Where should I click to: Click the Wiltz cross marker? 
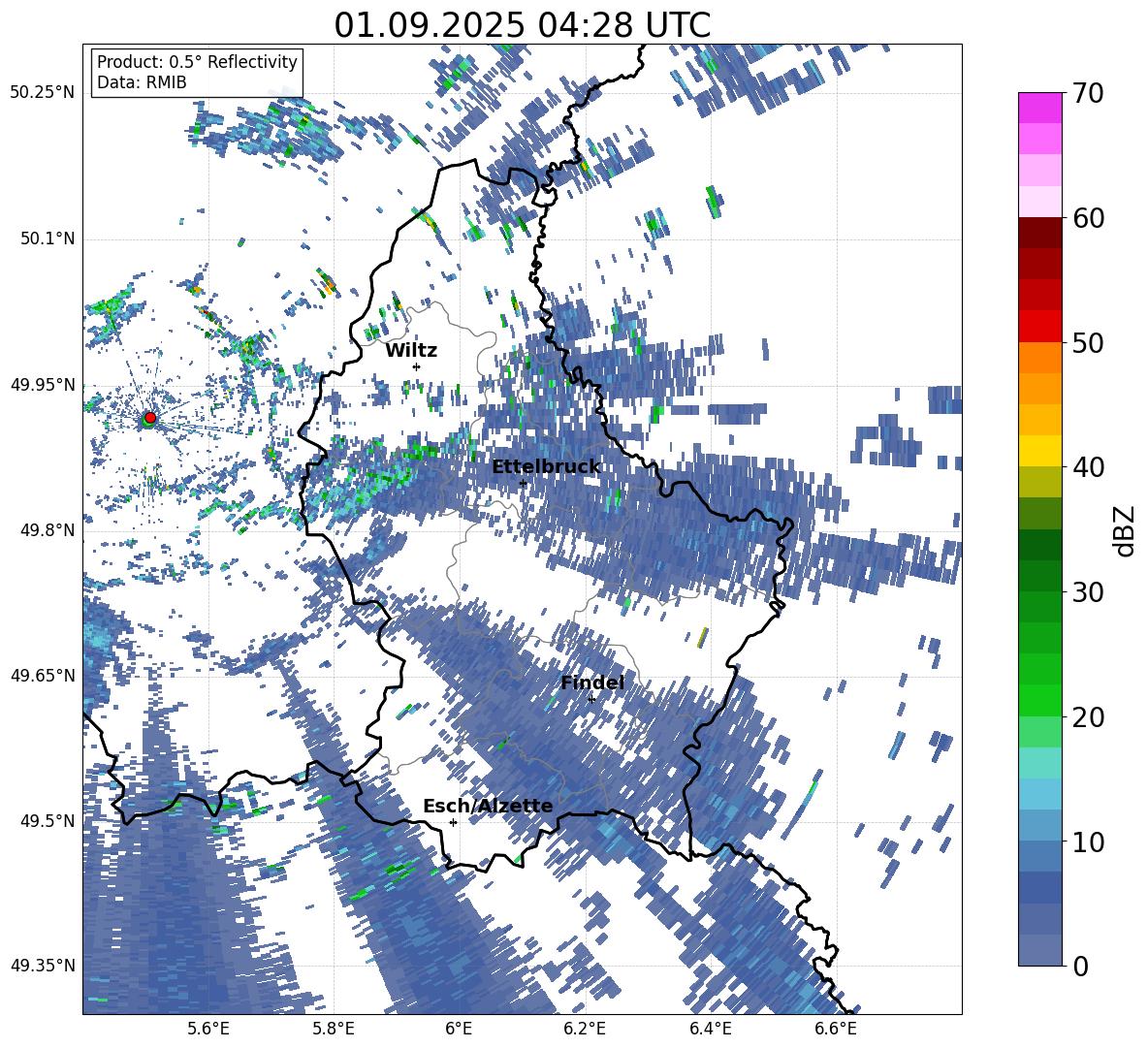(417, 366)
